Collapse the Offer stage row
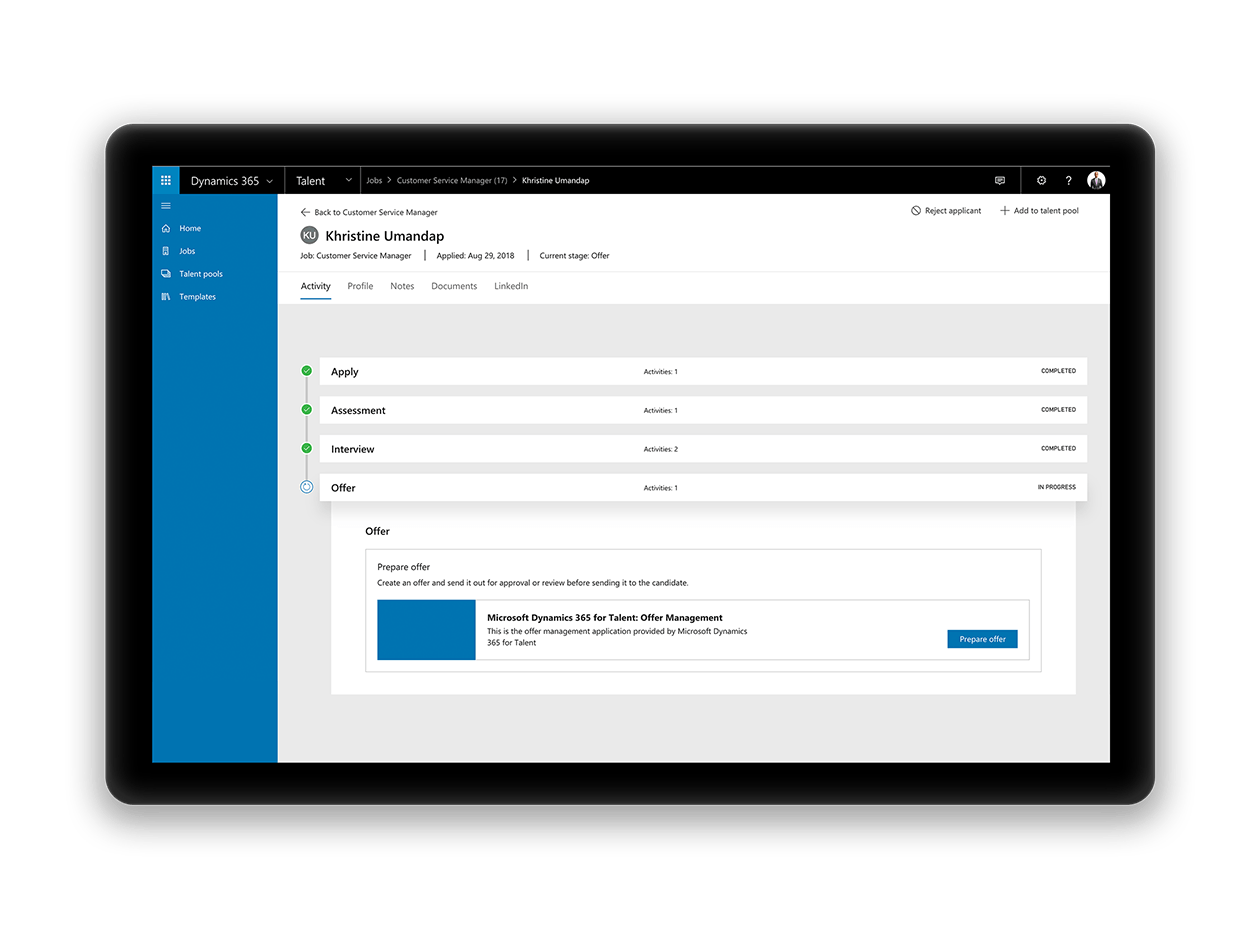Viewport: 1260px width, 944px height. click(703, 488)
